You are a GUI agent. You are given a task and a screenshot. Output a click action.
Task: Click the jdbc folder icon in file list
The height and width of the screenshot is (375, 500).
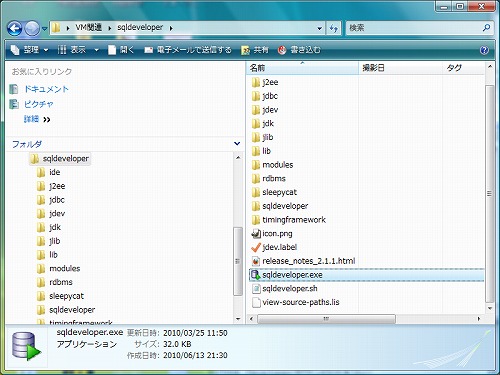[x=256, y=96]
